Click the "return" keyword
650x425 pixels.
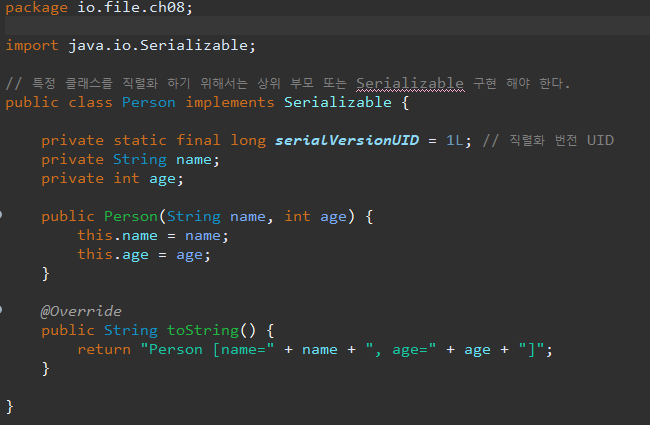(x=104, y=350)
